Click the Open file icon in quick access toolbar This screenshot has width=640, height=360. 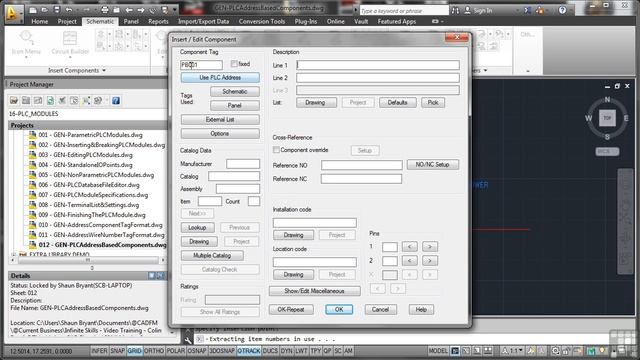click(x=44, y=10)
